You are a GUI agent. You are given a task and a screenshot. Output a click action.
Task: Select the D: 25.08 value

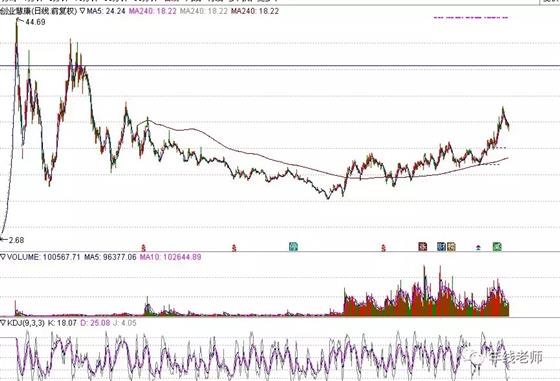point(95,323)
